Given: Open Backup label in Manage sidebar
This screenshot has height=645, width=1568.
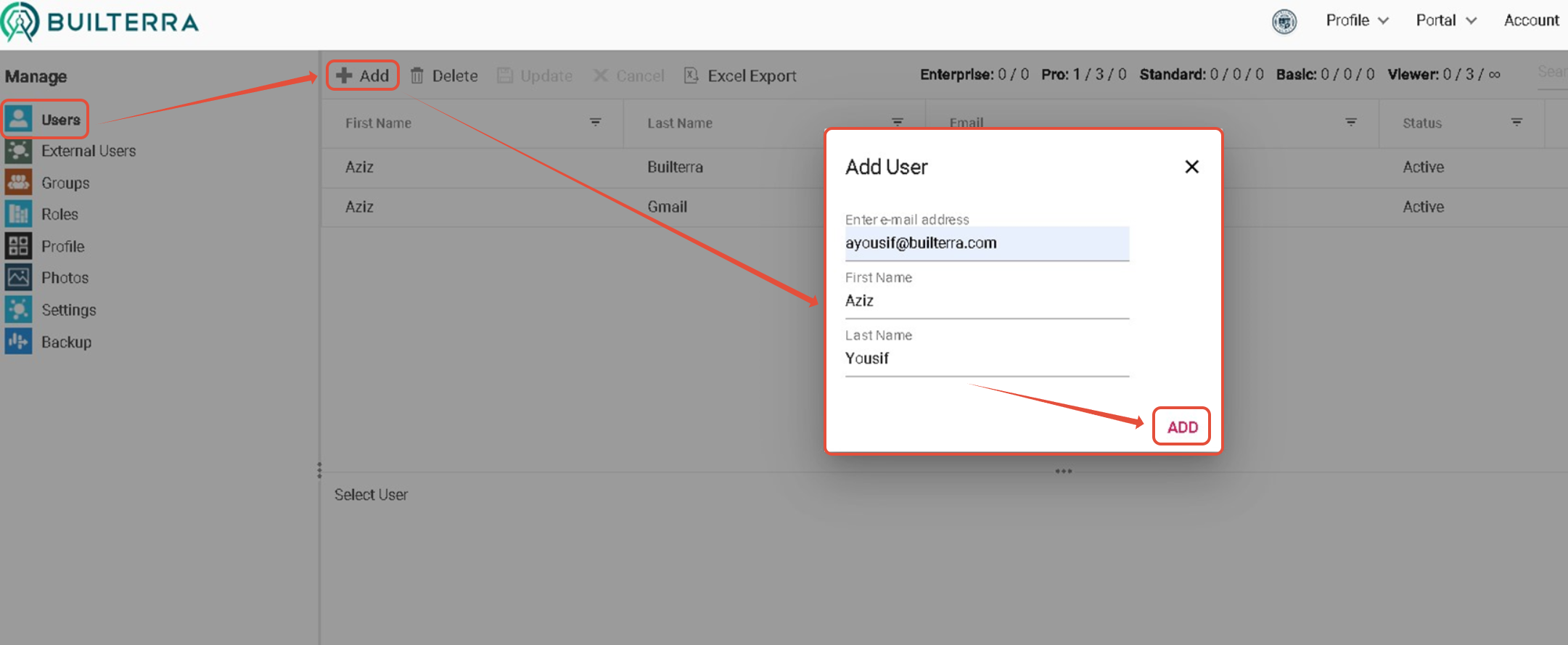Looking at the screenshot, I should pyautogui.click(x=66, y=342).
